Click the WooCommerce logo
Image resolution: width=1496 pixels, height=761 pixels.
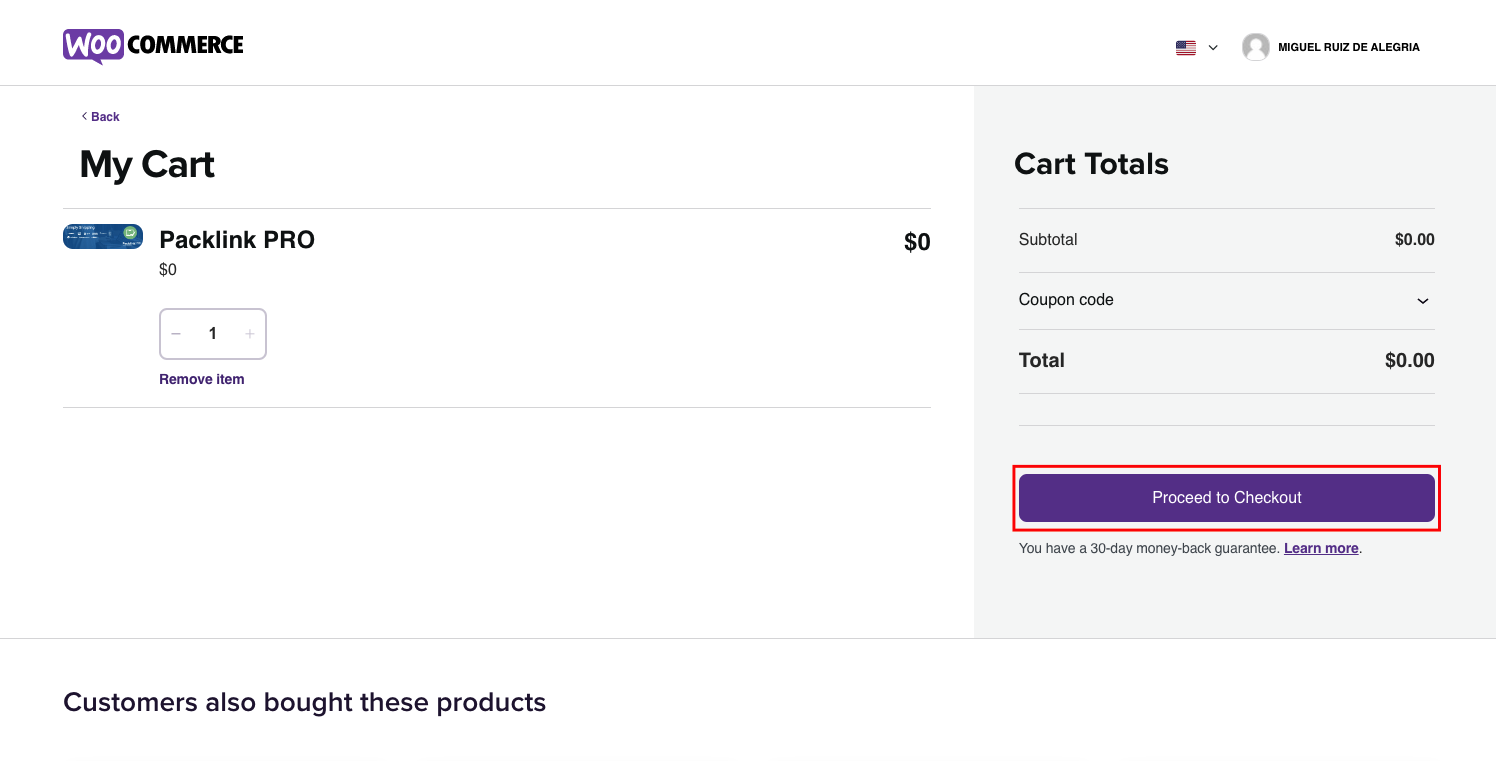click(x=152, y=44)
